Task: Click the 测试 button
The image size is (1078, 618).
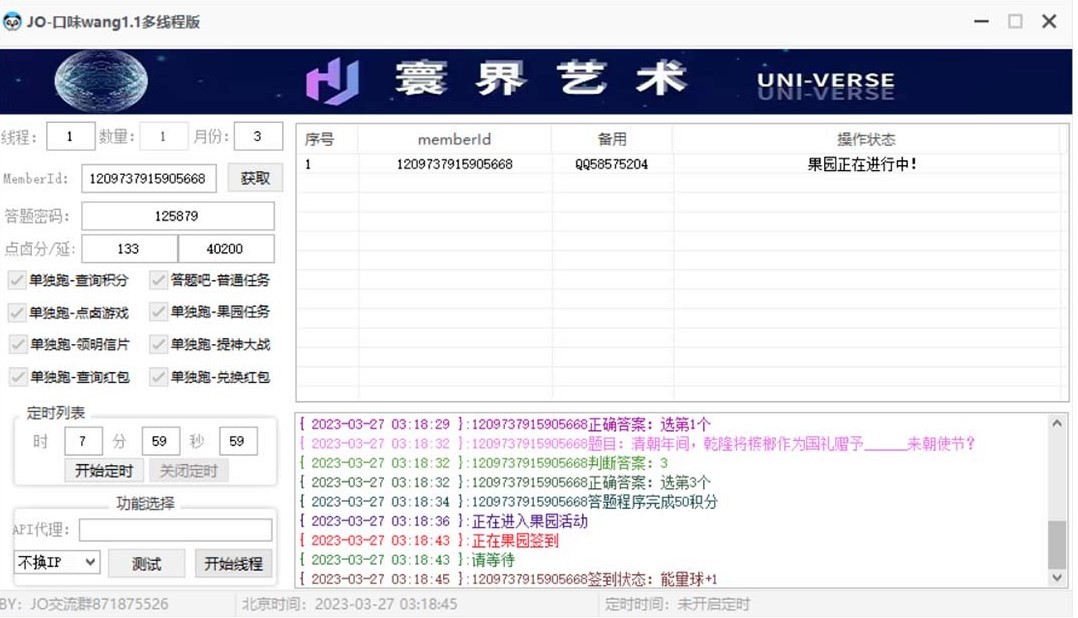Action: click(146, 564)
